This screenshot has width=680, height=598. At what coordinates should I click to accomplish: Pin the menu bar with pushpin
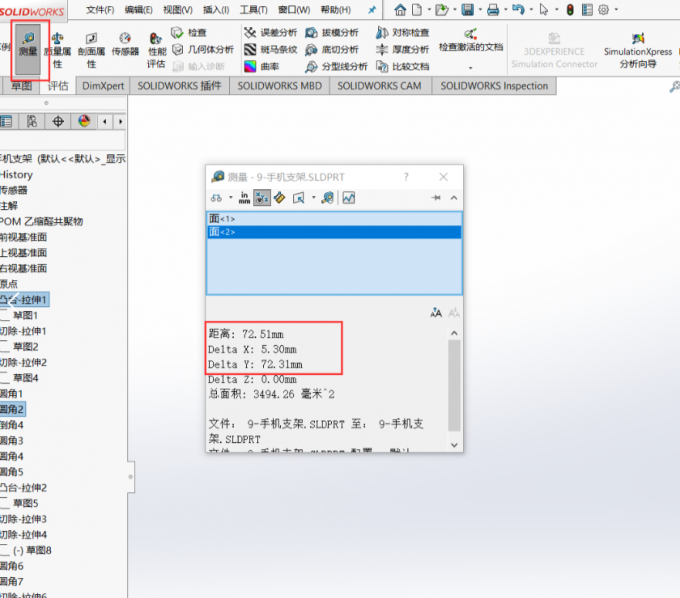click(x=372, y=10)
